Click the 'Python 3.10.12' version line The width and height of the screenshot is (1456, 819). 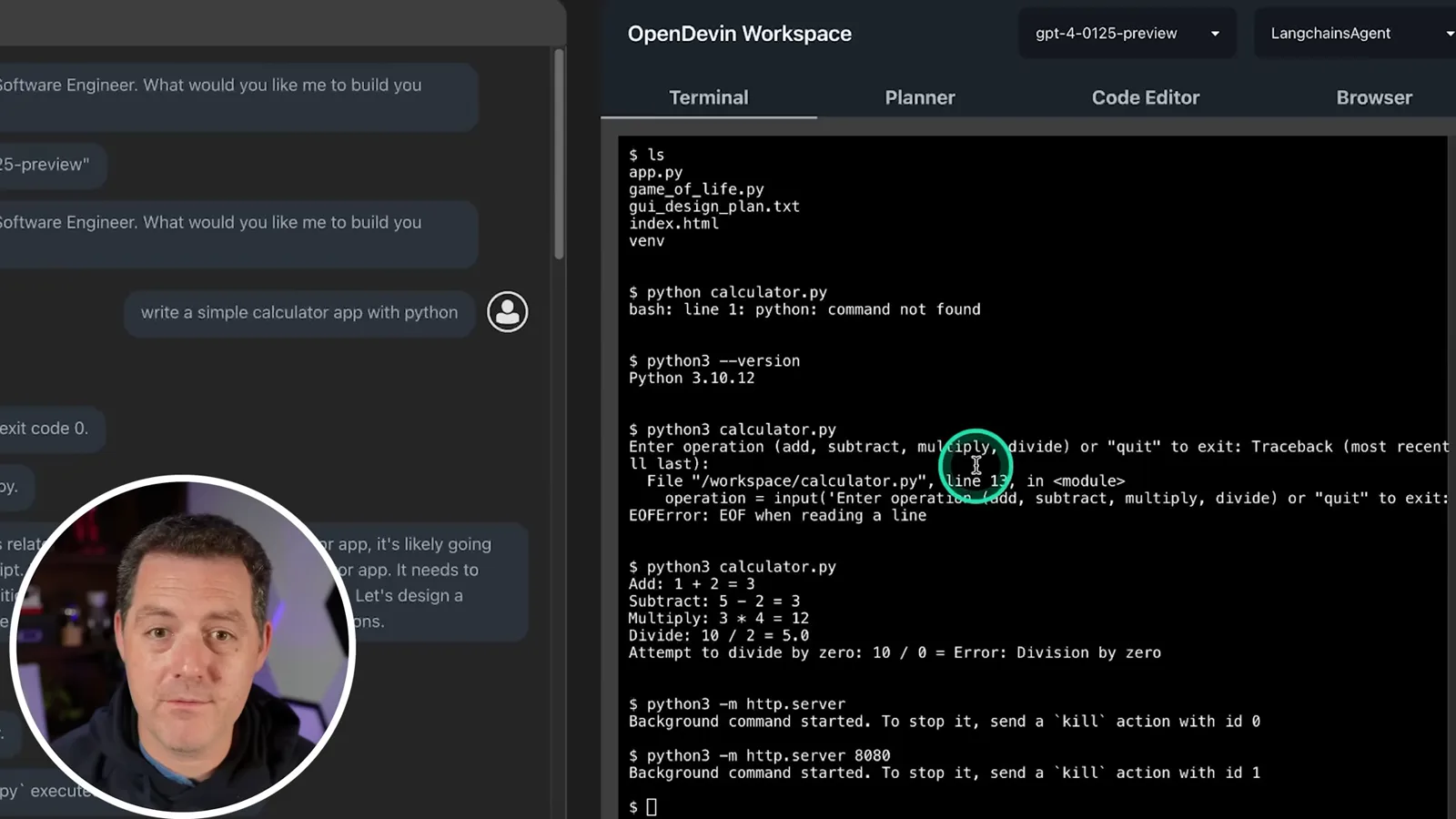692,379
